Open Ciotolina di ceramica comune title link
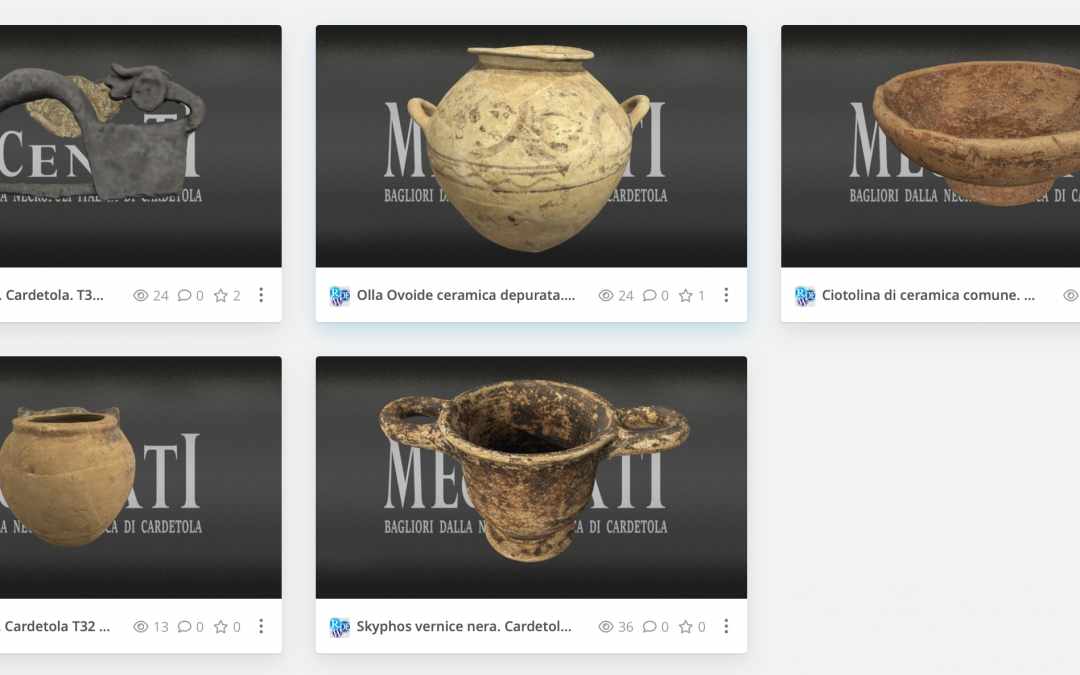 click(928, 295)
